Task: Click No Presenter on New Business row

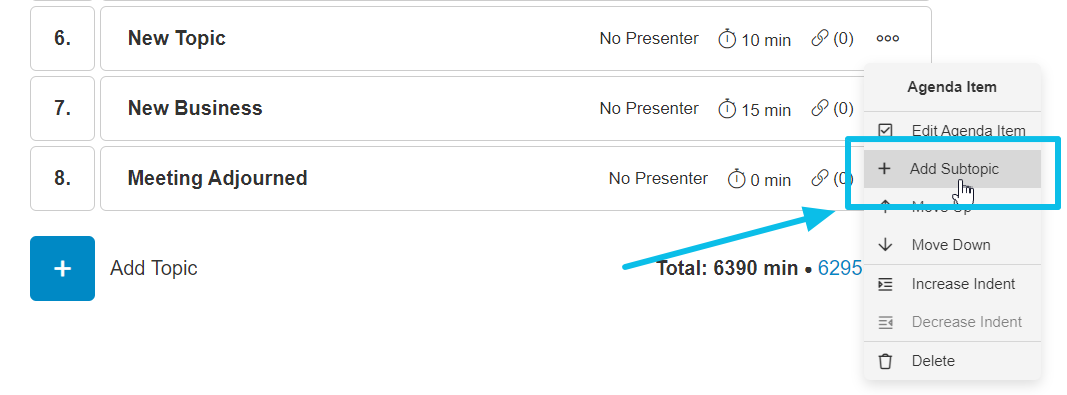Action: [649, 108]
